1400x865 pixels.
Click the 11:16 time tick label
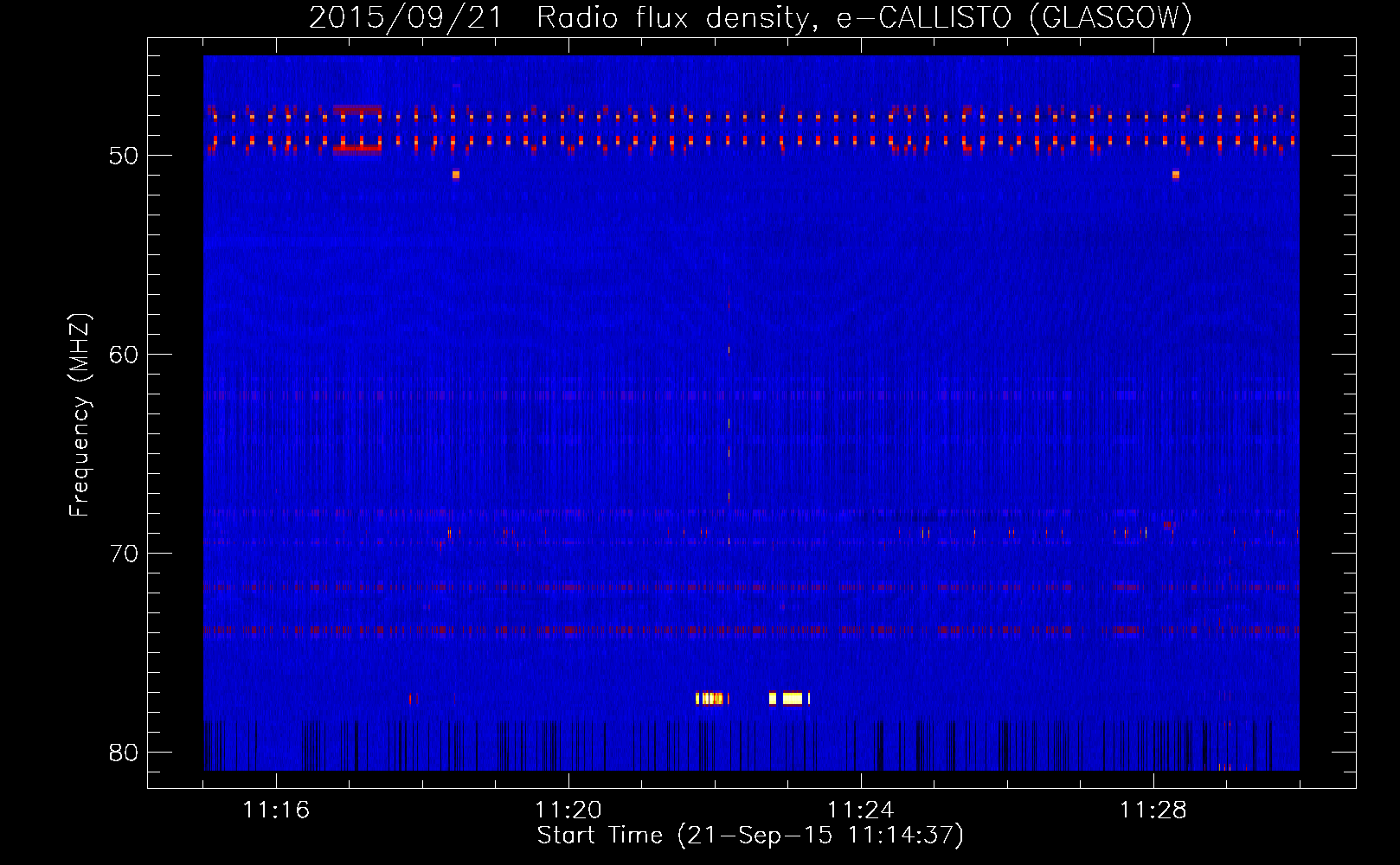[276, 811]
